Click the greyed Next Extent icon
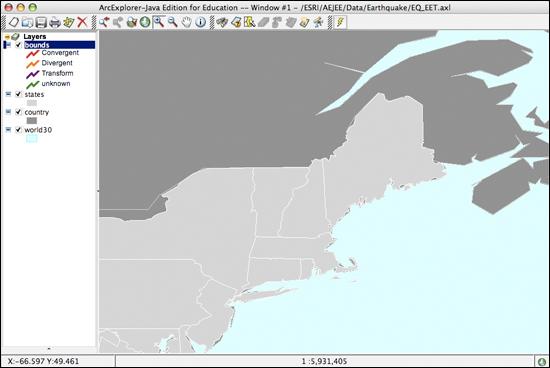Image resolution: width=550 pixels, height=368 pixels. click(x=118, y=22)
